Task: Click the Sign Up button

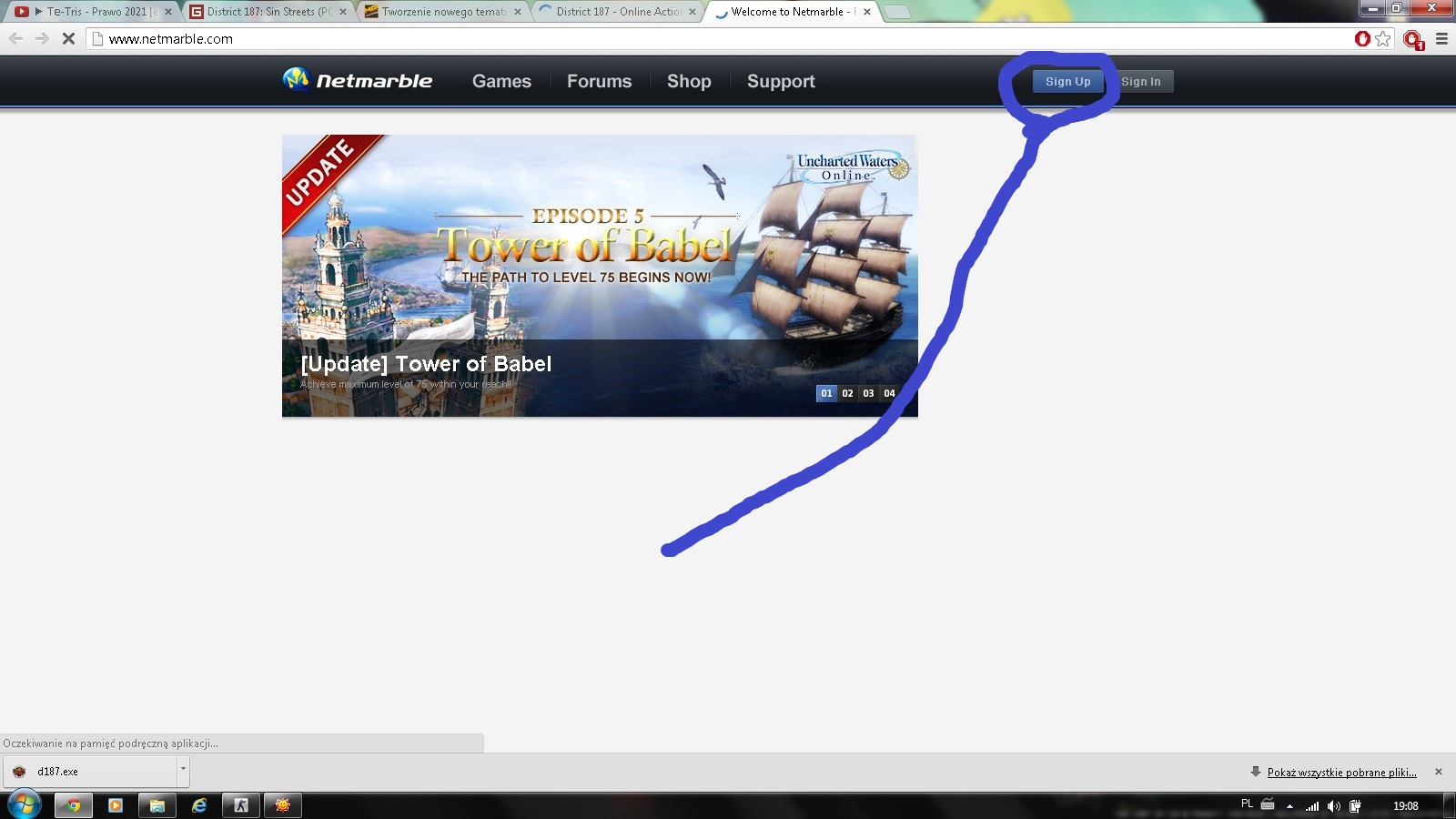Action: click(x=1068, y=81)
